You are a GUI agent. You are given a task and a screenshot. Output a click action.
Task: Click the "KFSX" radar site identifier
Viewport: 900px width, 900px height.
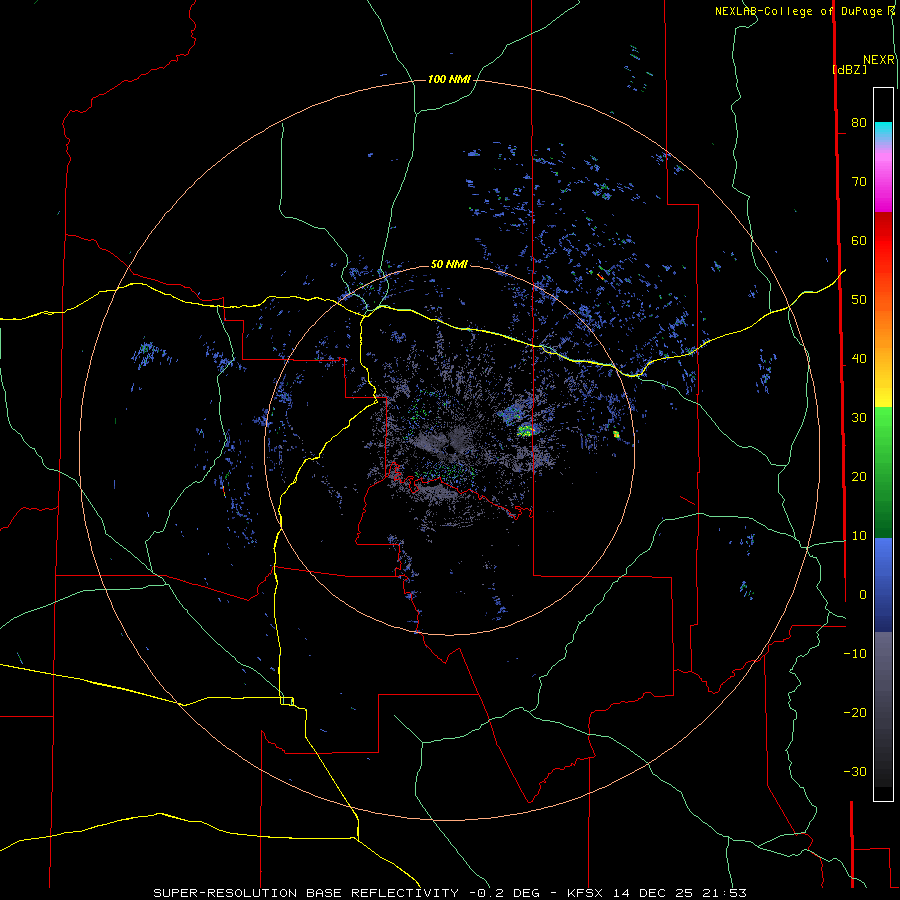coord(585,893)
